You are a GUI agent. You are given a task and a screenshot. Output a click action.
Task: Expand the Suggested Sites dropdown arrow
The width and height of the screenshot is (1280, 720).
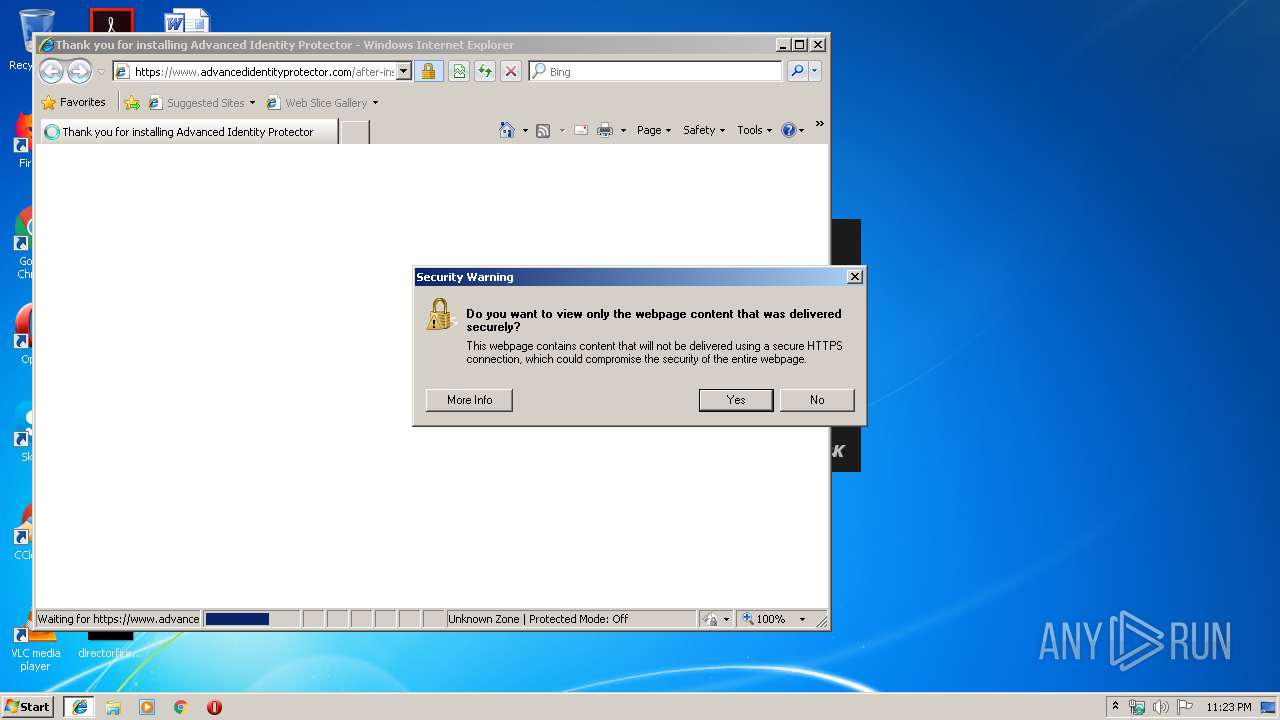tap(252, 103)
